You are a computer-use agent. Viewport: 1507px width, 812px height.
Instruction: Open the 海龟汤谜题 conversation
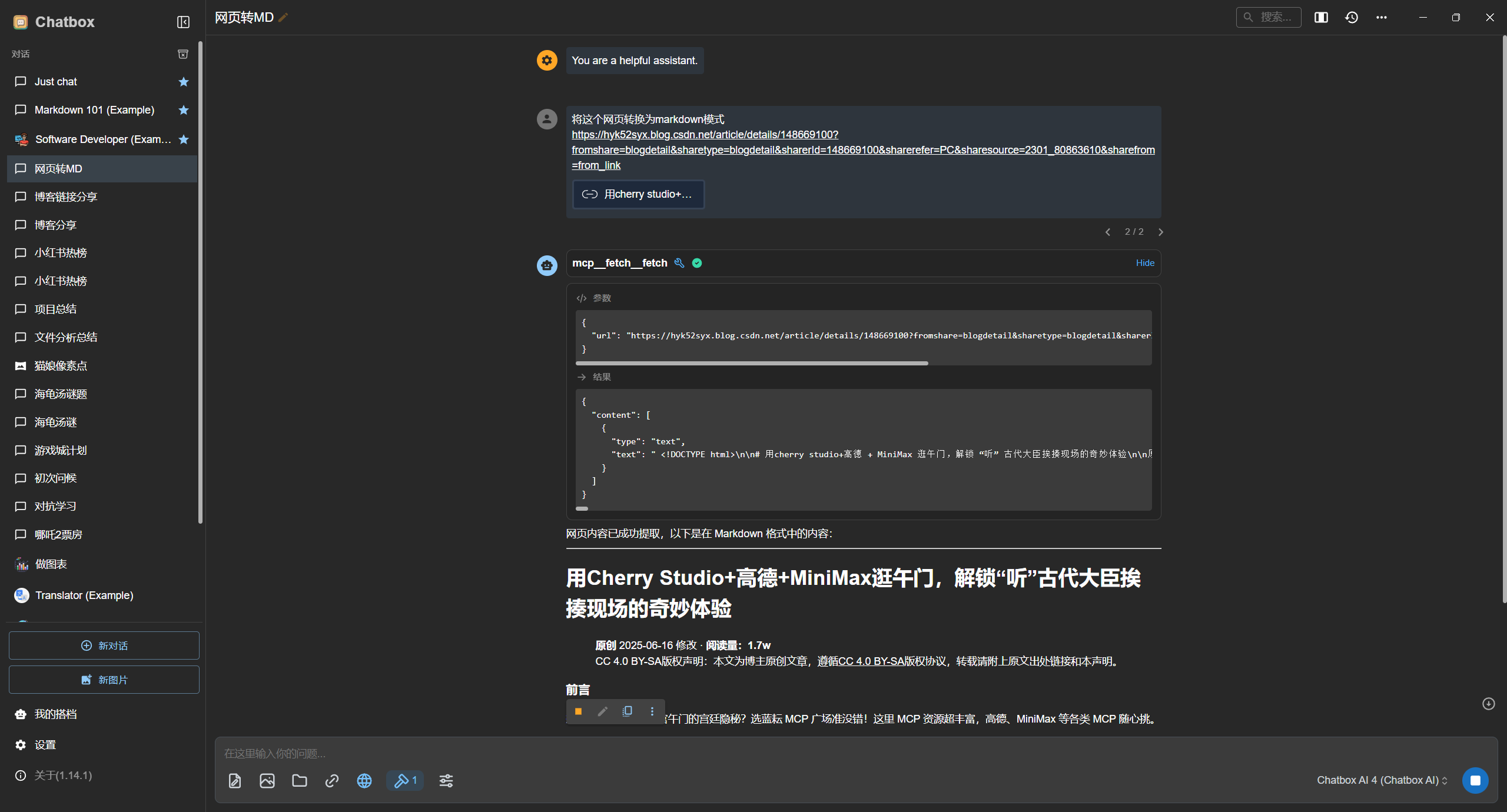click(x=102, y=394)
